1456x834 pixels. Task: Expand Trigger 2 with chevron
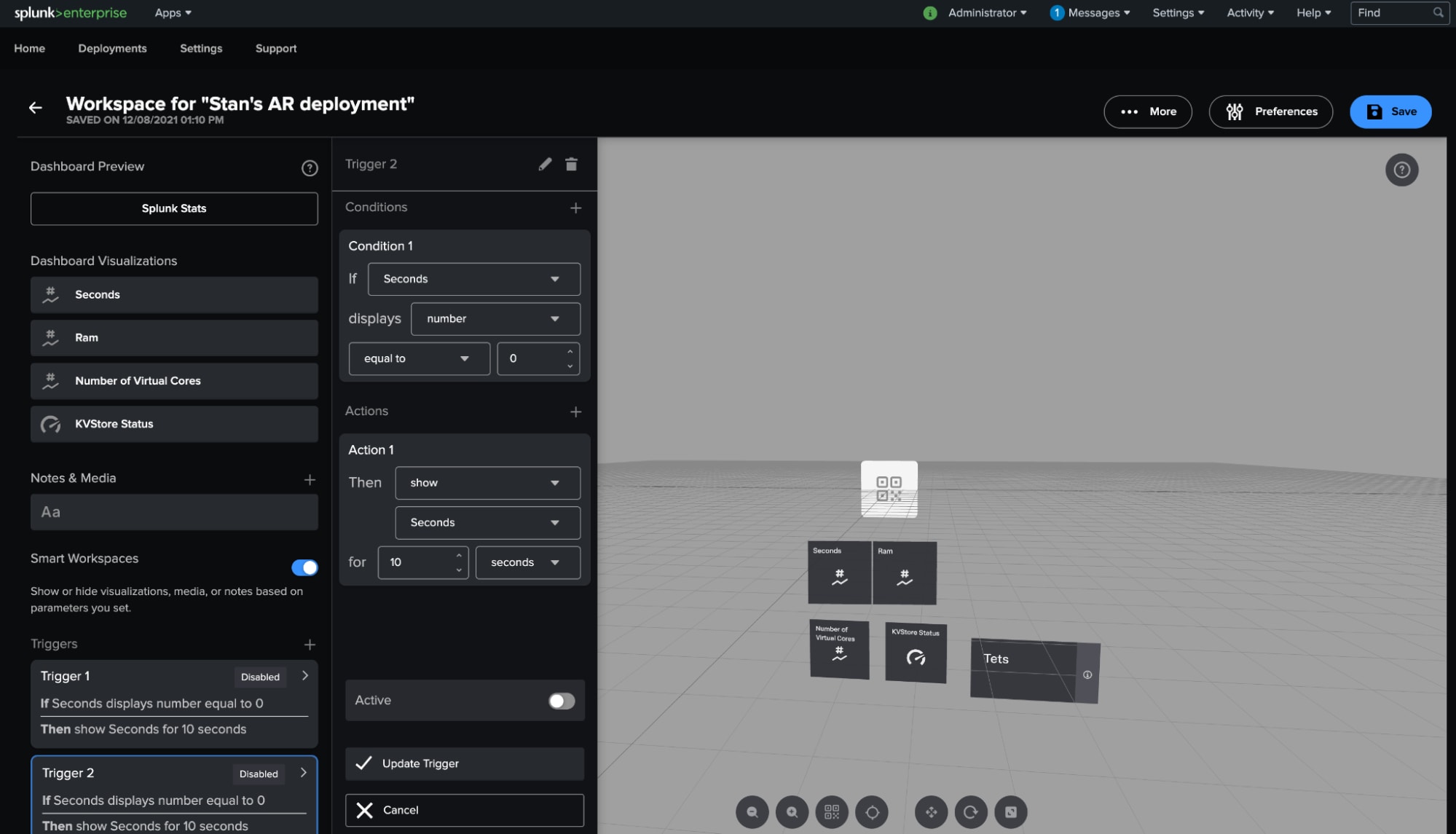tap(304, 773)
